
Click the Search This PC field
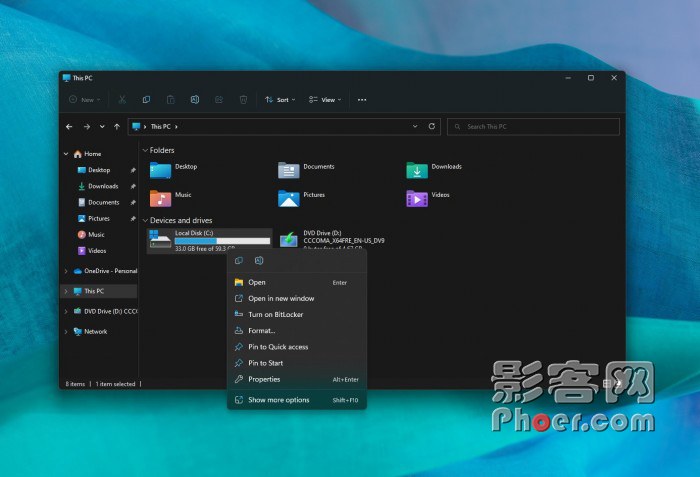pos(533,127)
